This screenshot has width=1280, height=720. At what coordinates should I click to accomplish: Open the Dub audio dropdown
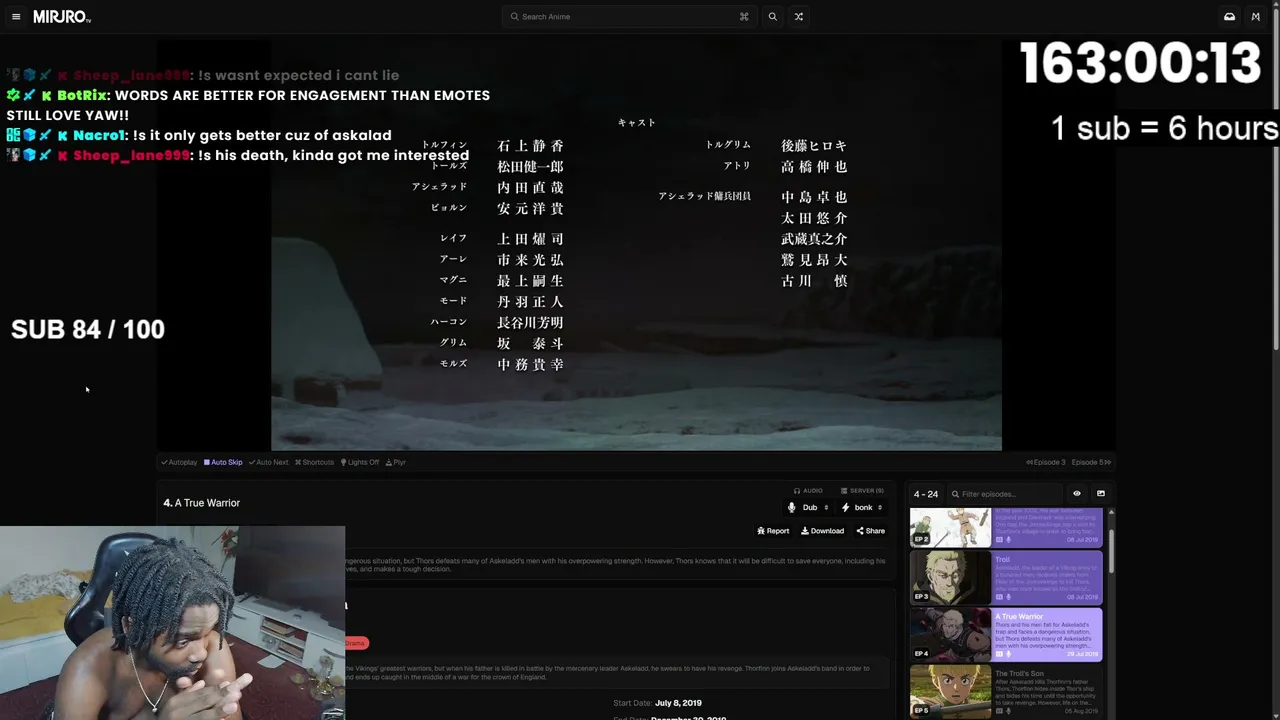pyautogui.click(x=809, y=508)
